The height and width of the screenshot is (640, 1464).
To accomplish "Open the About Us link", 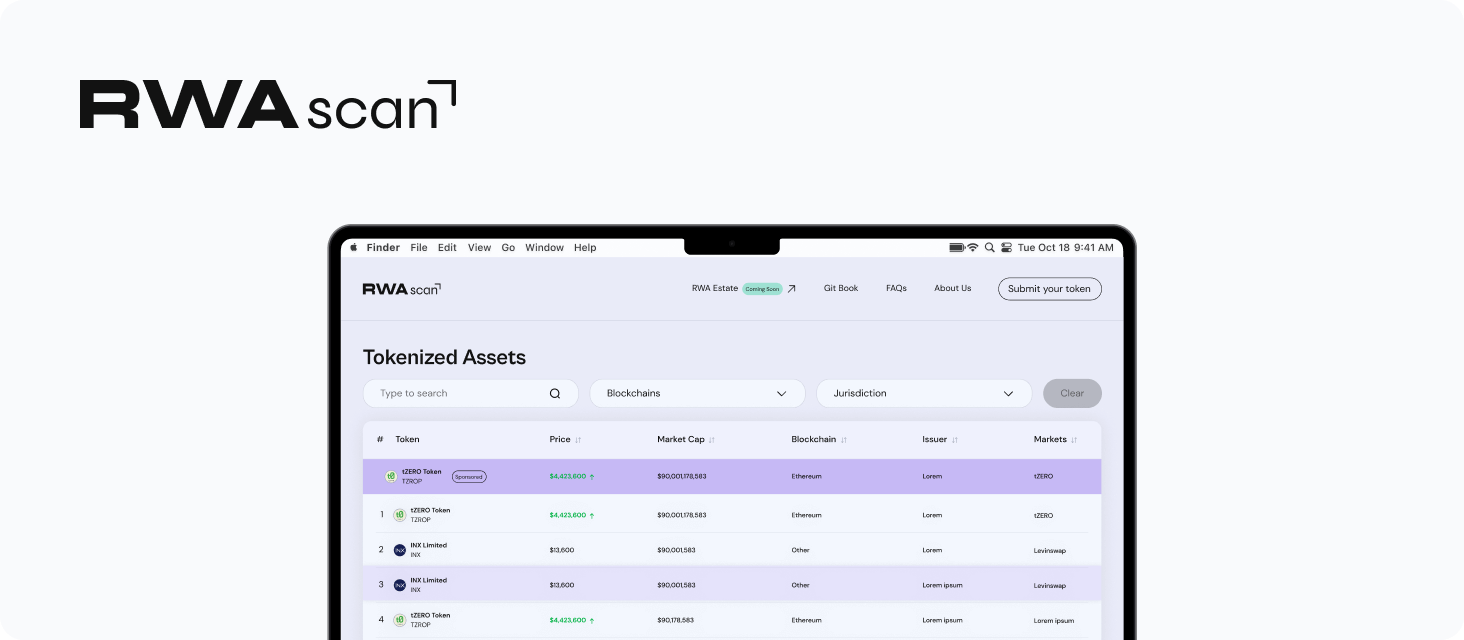I will 953,288.
